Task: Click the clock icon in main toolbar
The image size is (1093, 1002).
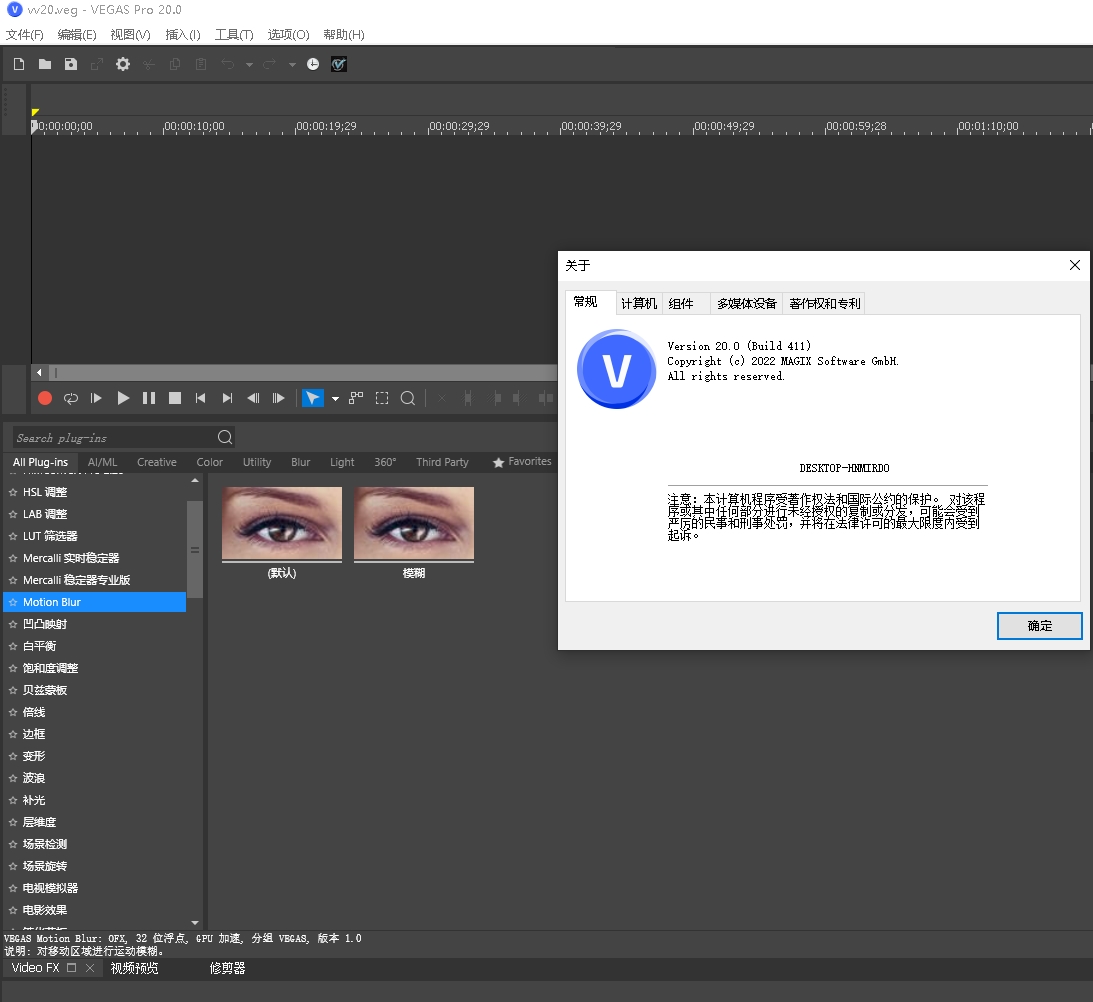Action: tap(313, 64)
